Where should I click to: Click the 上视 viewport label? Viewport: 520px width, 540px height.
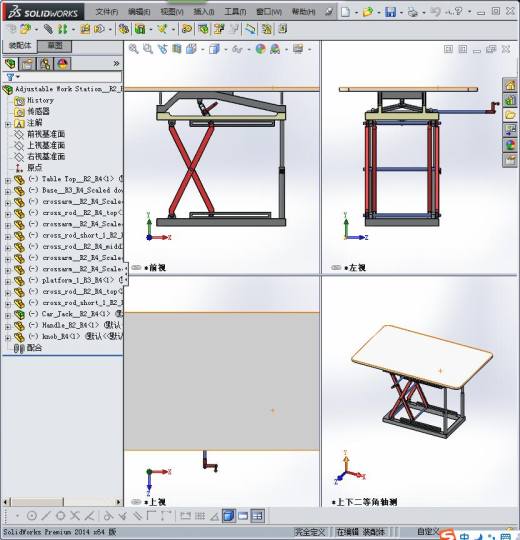(x=157, y=502)
